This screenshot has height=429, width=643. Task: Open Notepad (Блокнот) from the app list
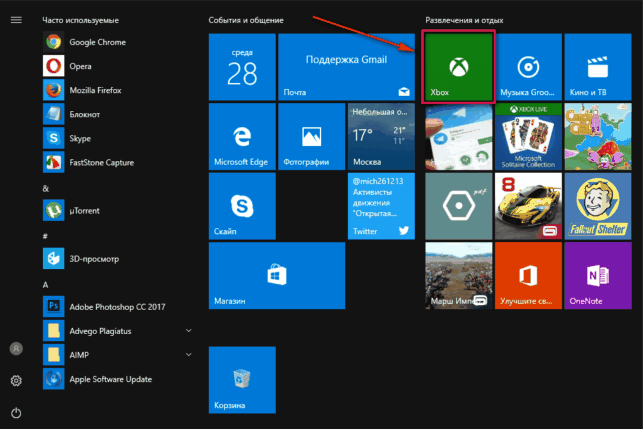(117, 114)
